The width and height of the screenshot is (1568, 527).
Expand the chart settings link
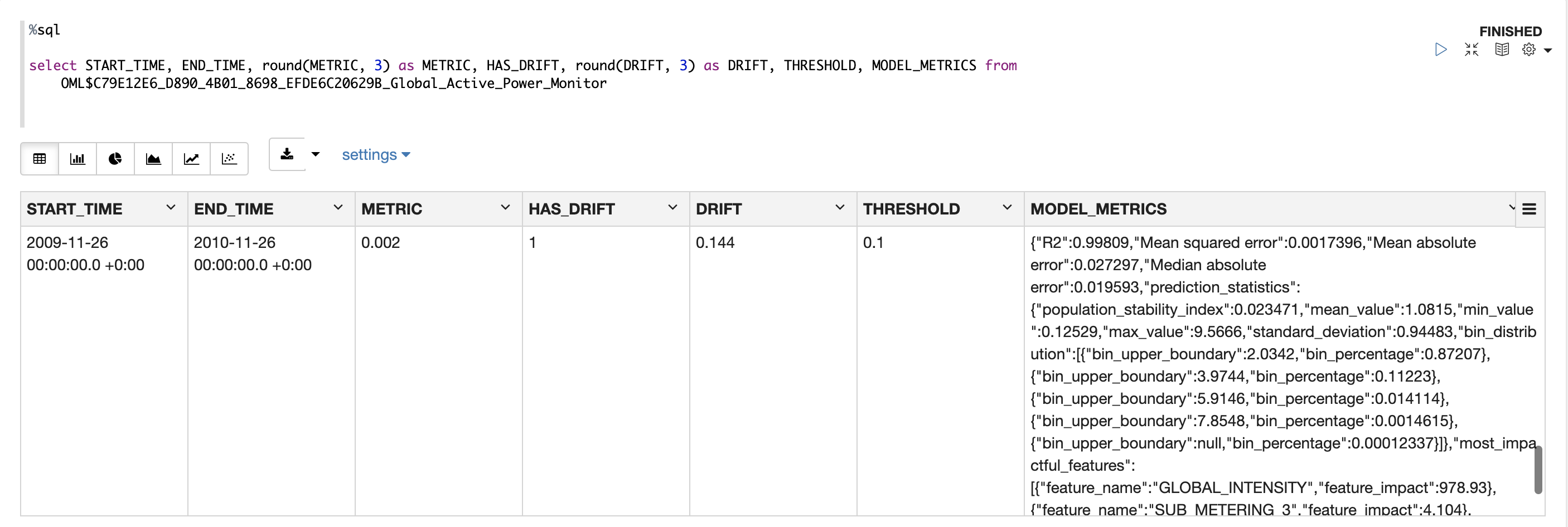[376, 155]
